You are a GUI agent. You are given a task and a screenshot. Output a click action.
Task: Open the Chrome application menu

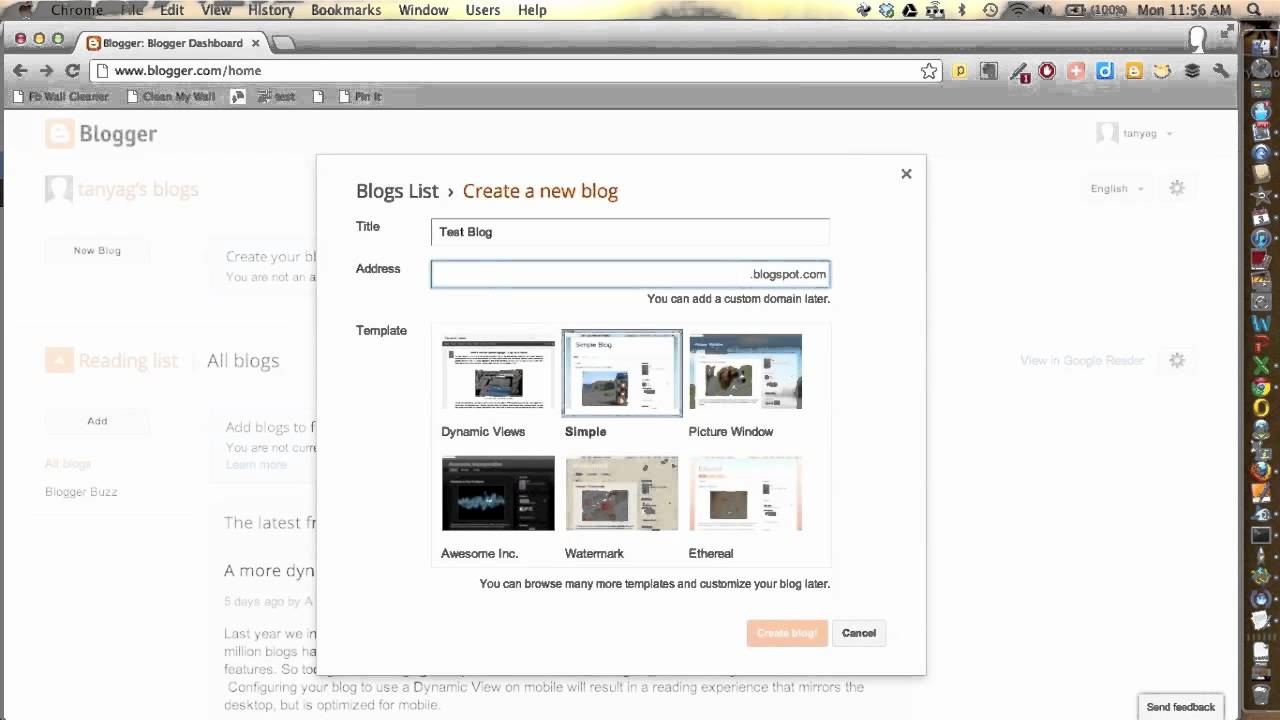[77, 10]
